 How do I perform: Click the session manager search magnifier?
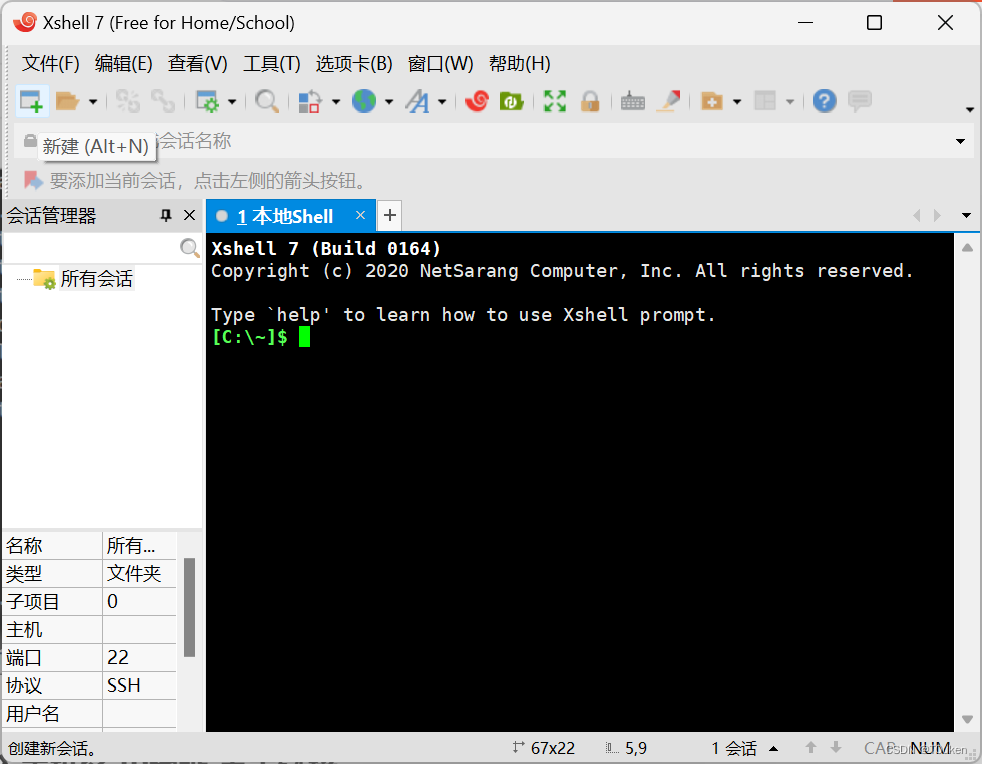189,248
